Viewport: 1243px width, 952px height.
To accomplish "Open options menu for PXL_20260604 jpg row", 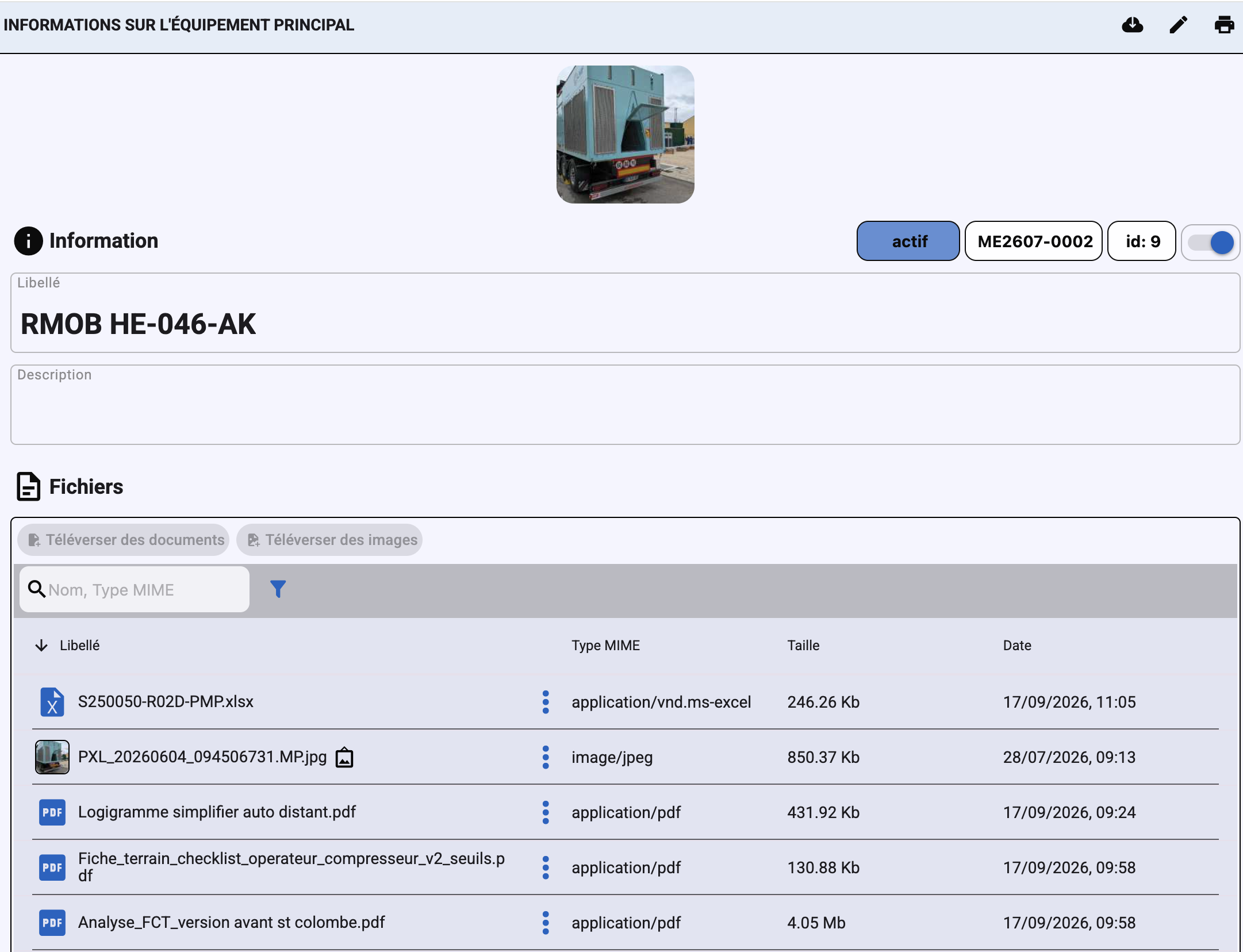I will point(546,757).
